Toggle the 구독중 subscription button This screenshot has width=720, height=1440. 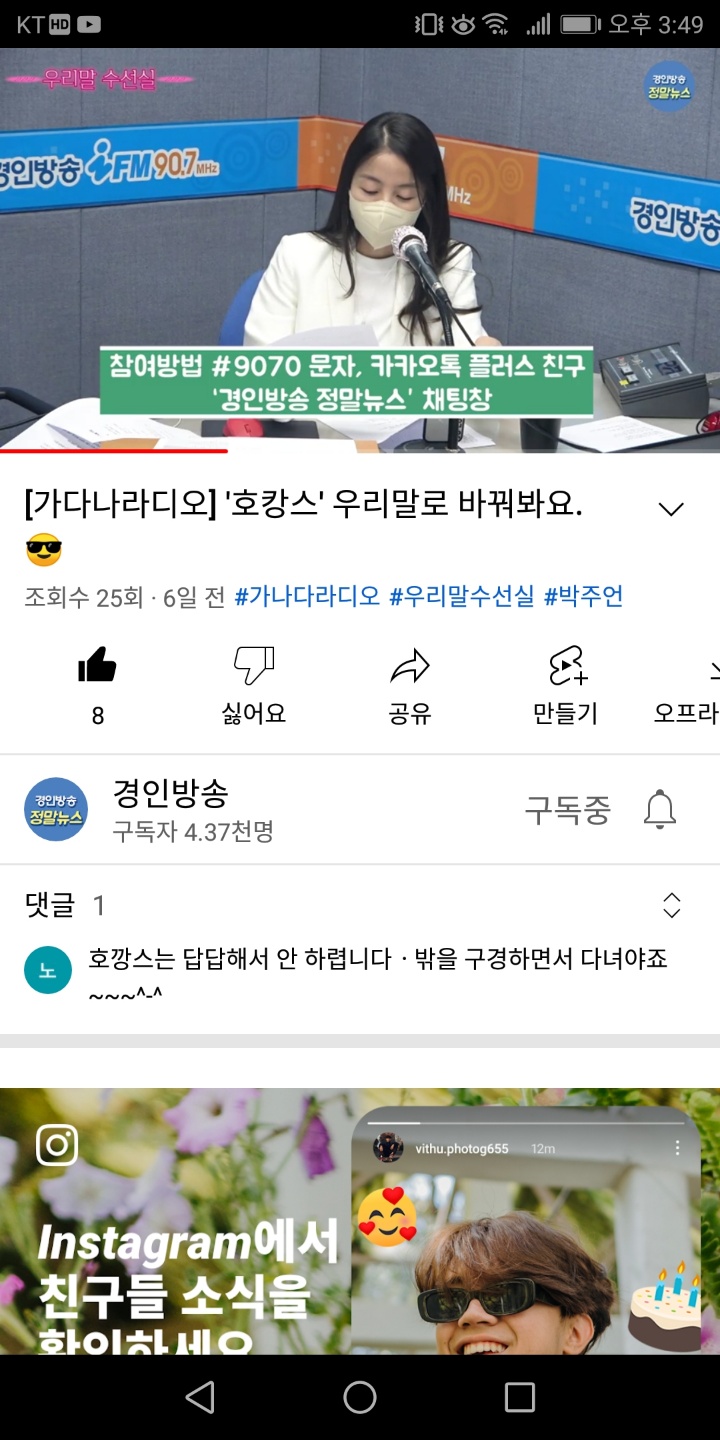[x=567, y=810]
